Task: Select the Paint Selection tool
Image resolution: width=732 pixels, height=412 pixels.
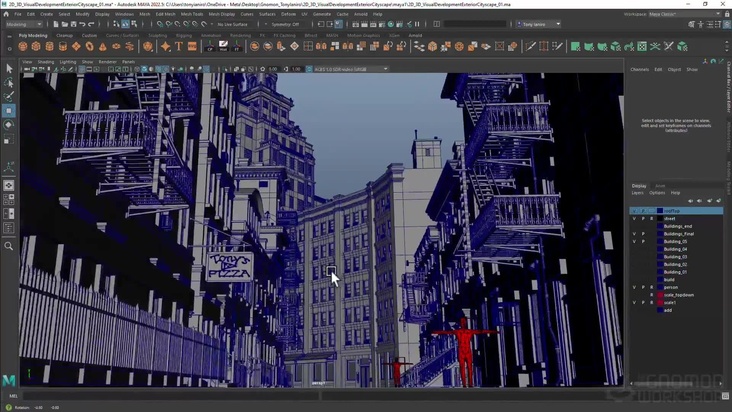Action: tap(9, 97)
